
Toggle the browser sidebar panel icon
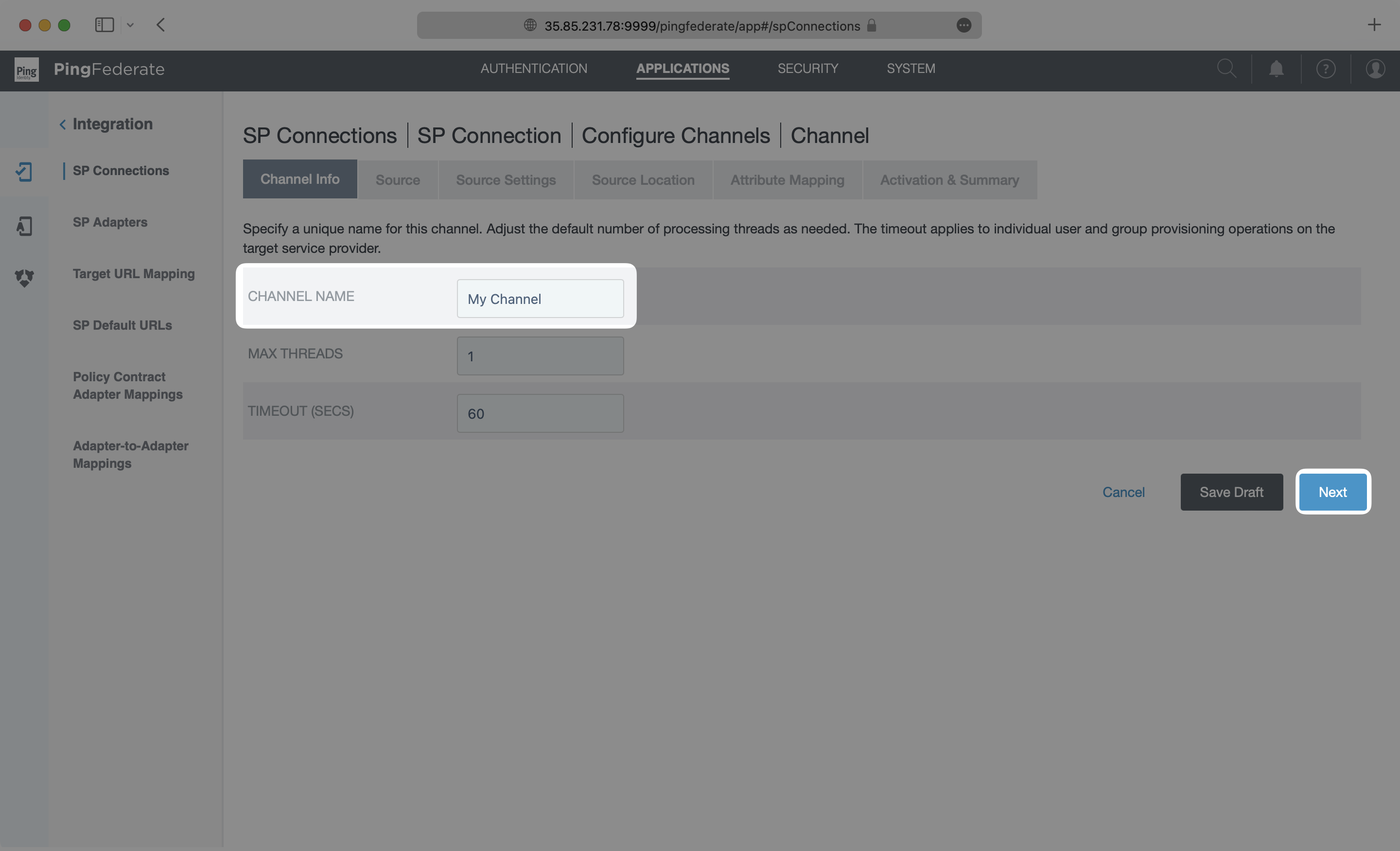pyautogui.click(x=105, y=24)
